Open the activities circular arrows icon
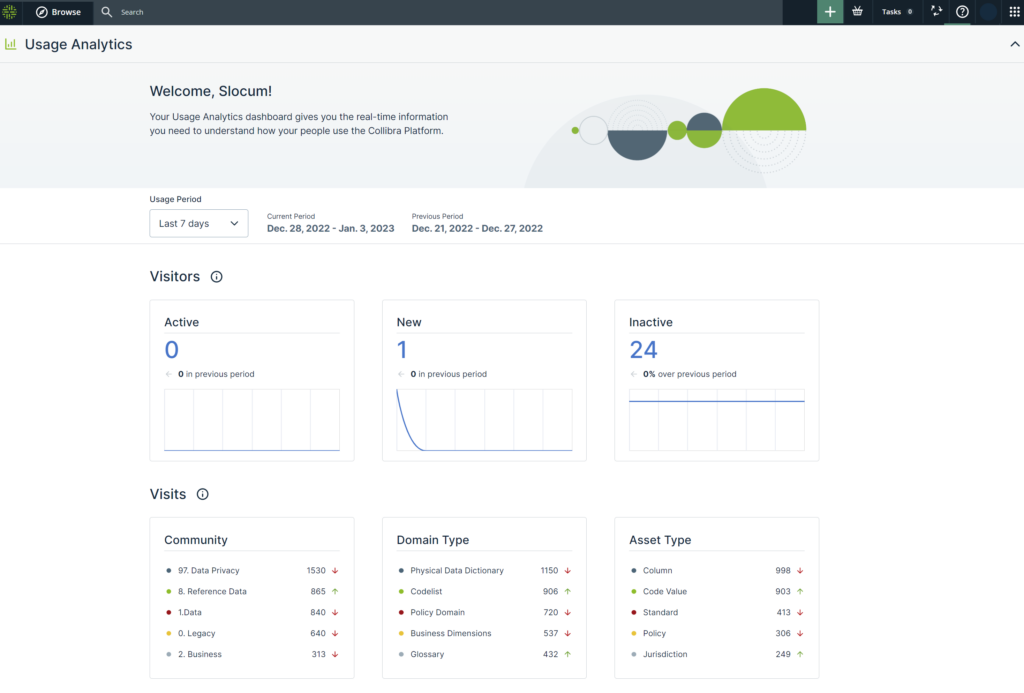Screen dimensions: 1024x693 [x=936, y=12]
